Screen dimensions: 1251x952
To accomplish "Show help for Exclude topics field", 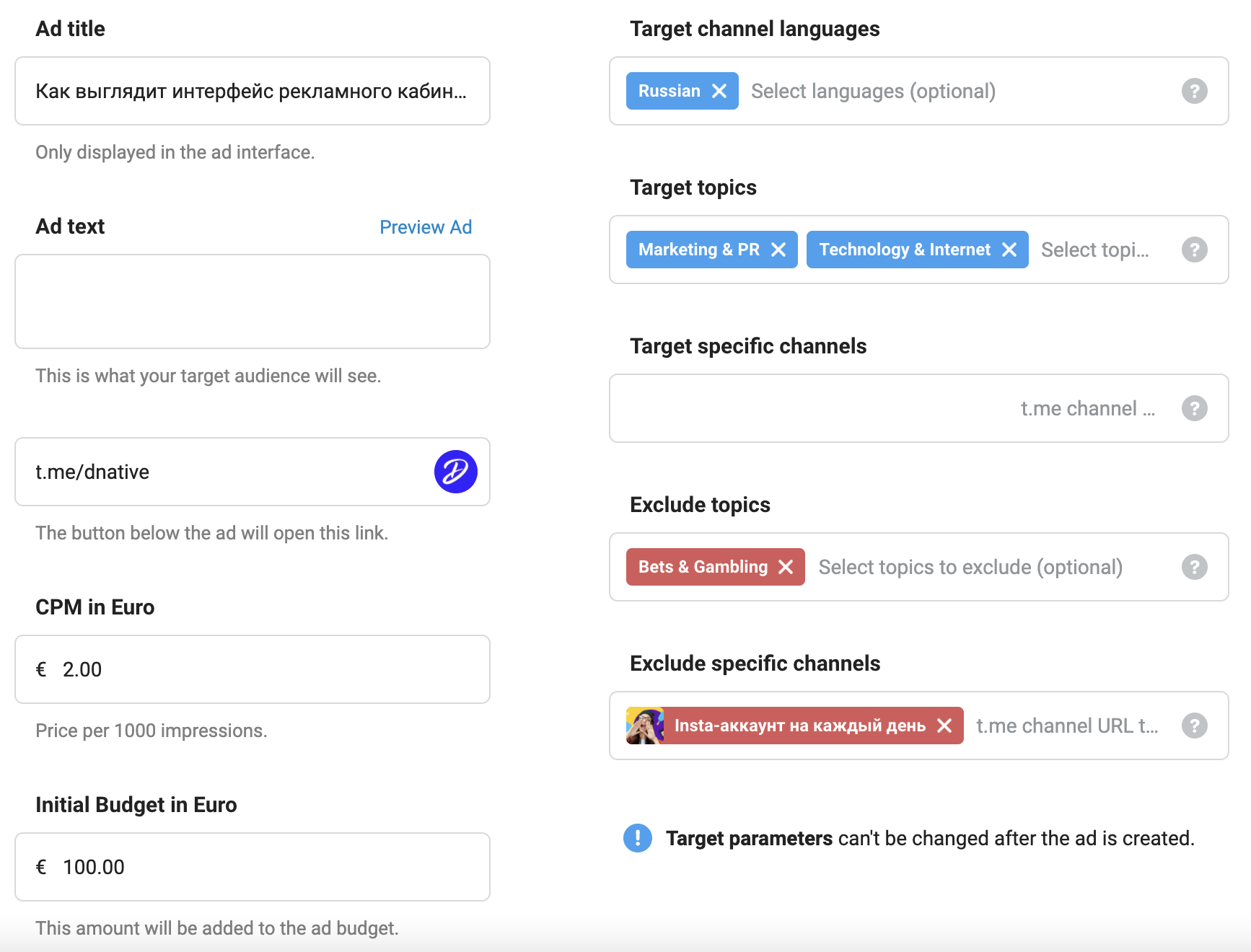I will pos(1195,567).
